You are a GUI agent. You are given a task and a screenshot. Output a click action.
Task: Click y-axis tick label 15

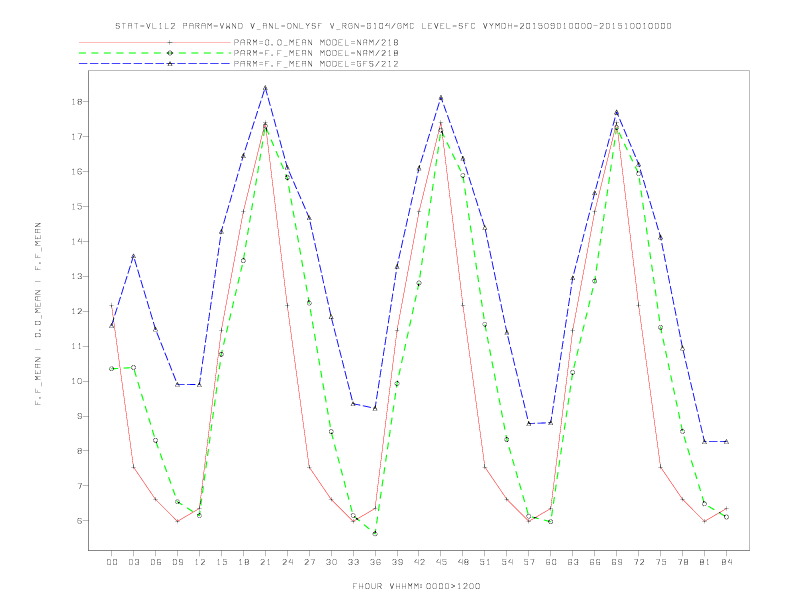(x=77, y=207)
